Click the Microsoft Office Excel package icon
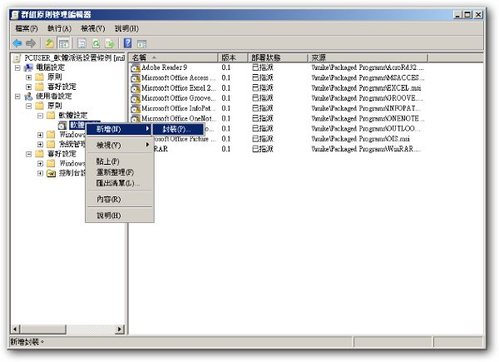The image size is (499, 362). point(135,88)
